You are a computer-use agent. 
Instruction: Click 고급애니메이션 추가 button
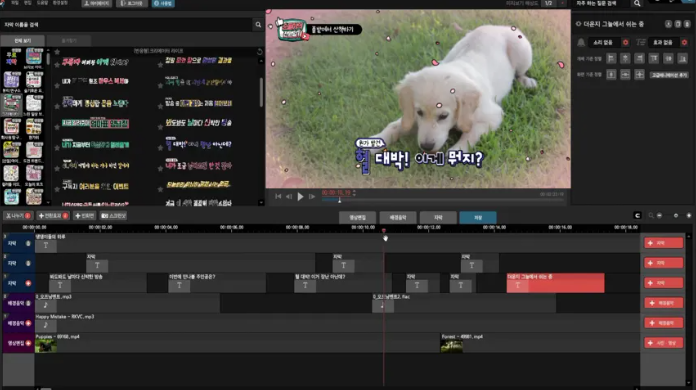669,75
